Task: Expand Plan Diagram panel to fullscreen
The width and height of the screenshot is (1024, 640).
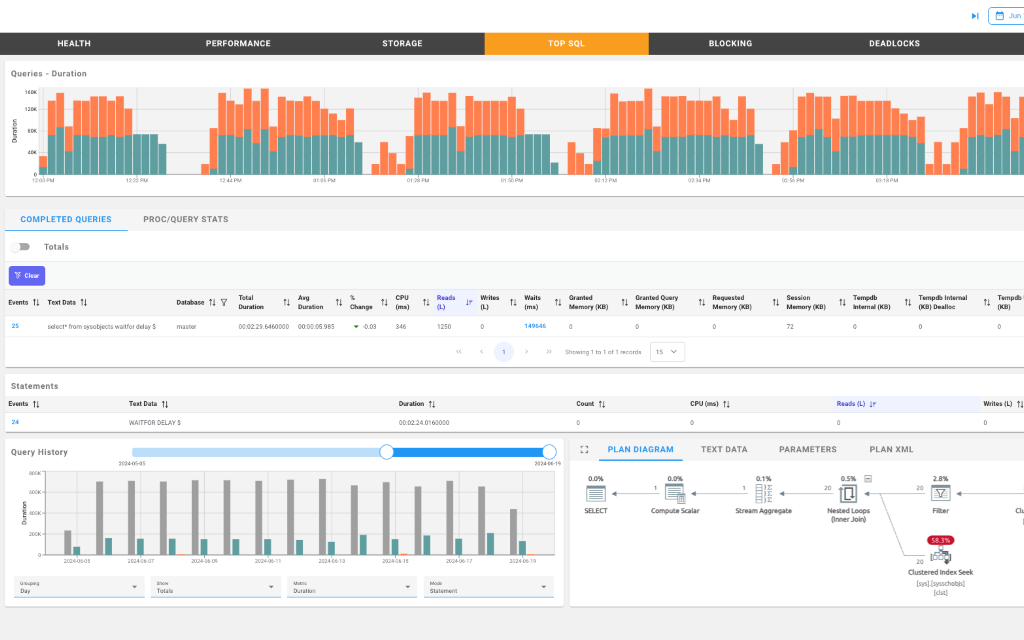Action: pyautogui.click(x=584, y=448)
